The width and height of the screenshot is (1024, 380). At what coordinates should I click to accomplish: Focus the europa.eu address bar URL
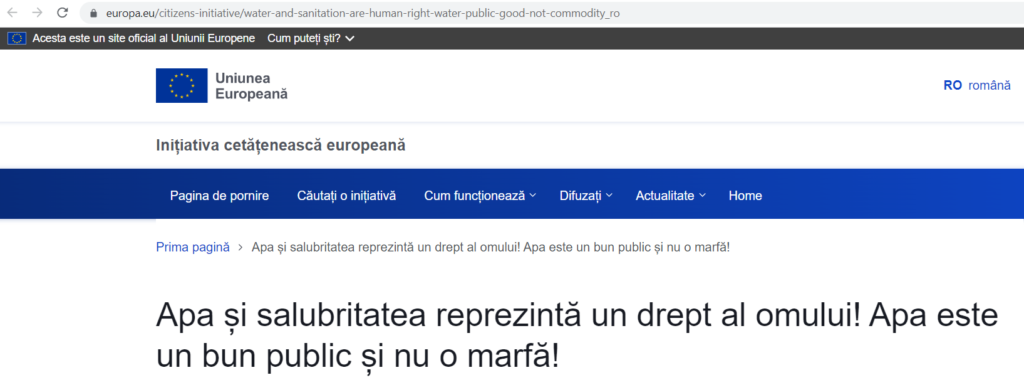coord(363,13)
